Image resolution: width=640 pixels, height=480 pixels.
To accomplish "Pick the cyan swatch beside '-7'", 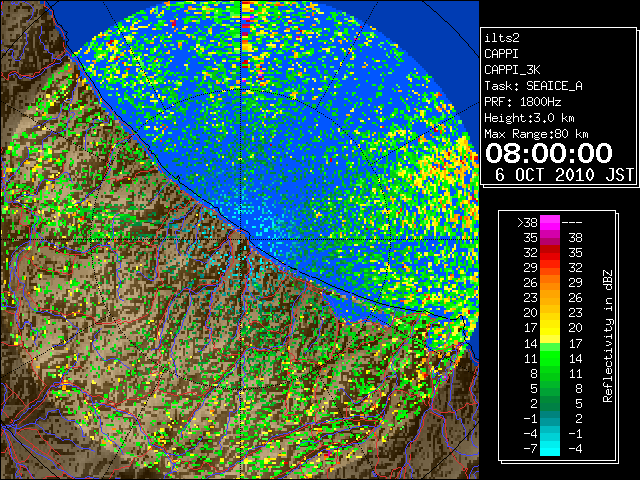I will (x=550, y=449).
